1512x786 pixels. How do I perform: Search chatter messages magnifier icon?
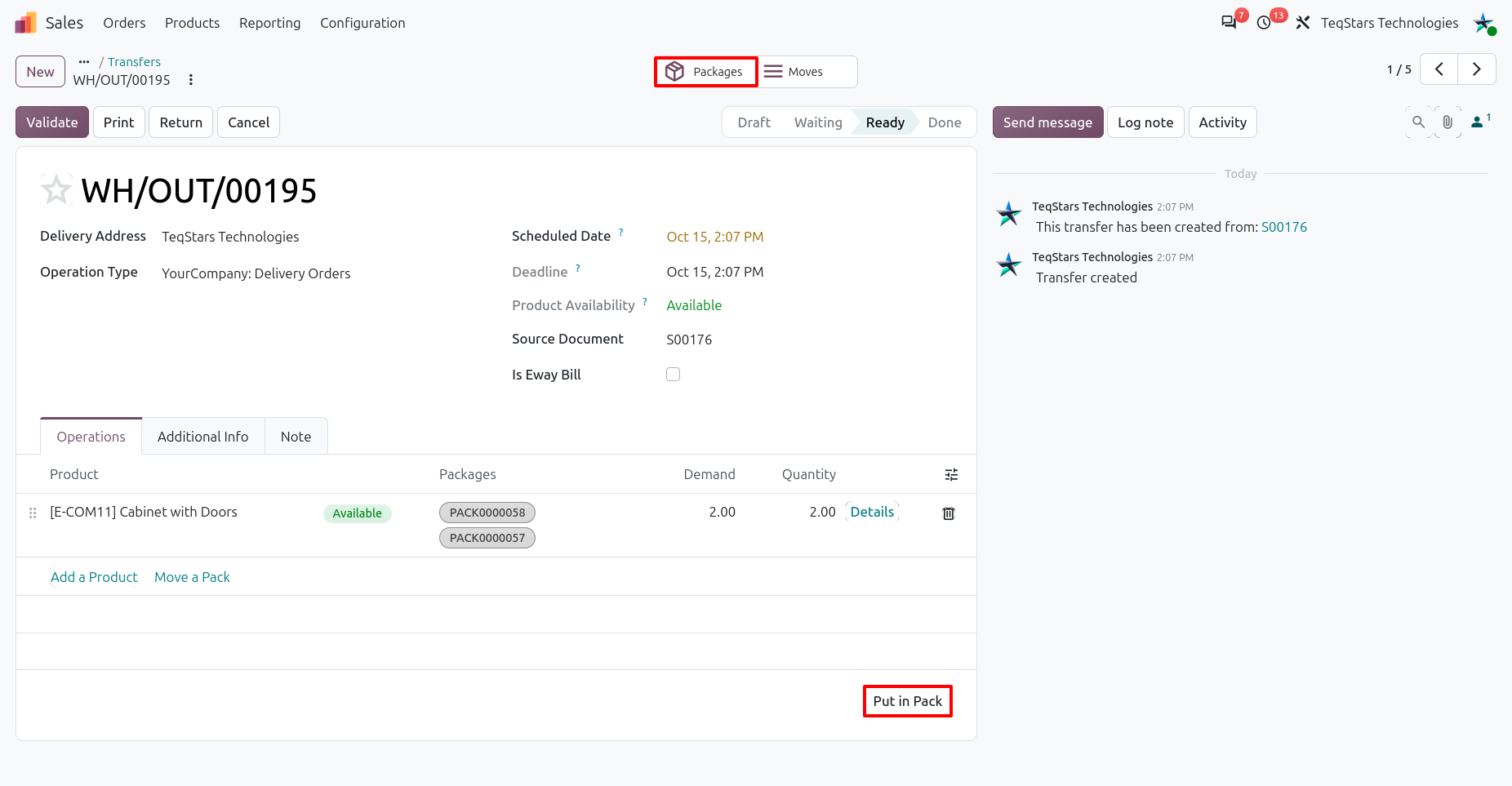(1419, 122)
